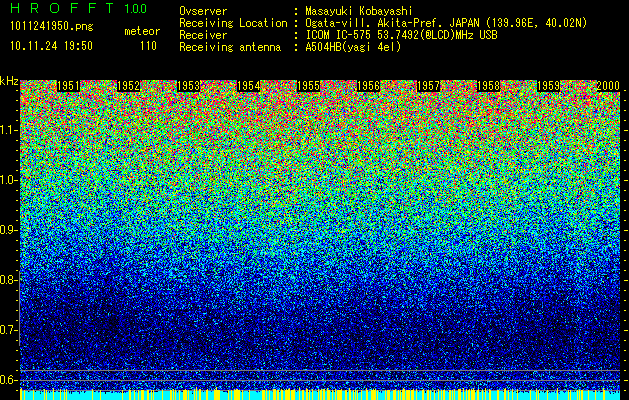The width and height of the screenshot is (629, 400).
Task: Click the 1952 time marker
Action: point(128,86)
